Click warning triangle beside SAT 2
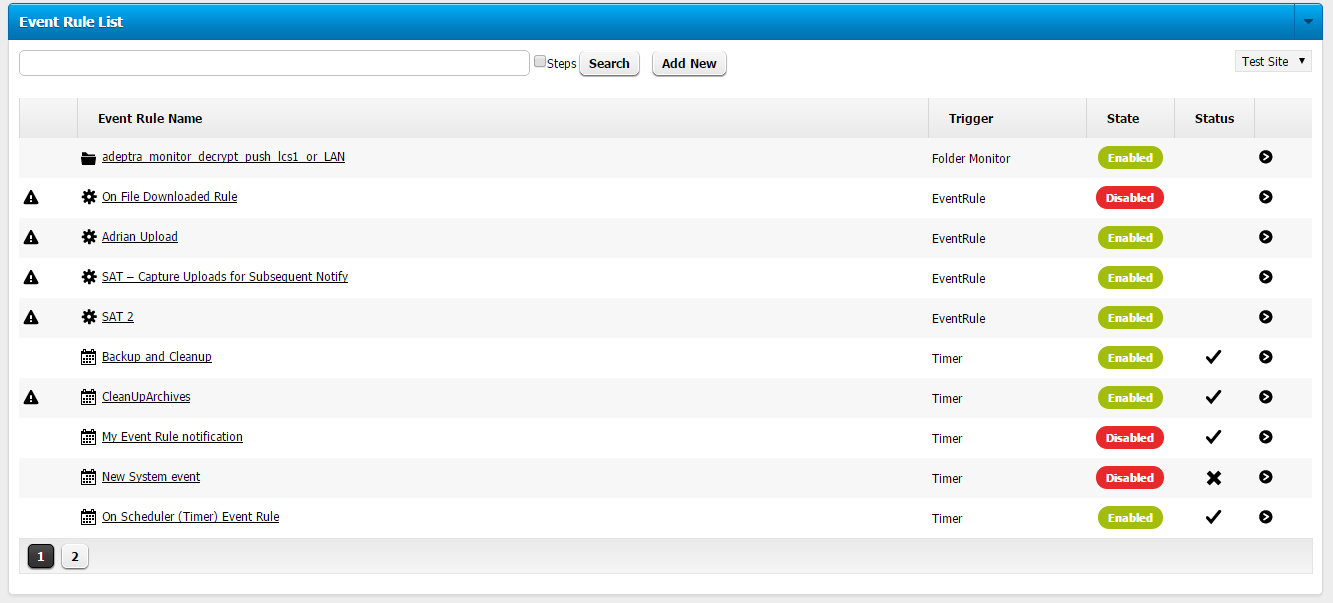This screenshot has height=603, width=1333. tap(31, 318)
